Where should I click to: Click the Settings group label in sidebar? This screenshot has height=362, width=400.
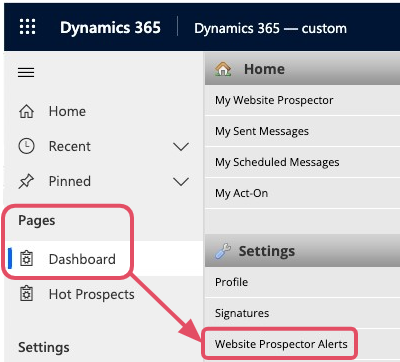(x=44, y=347)
